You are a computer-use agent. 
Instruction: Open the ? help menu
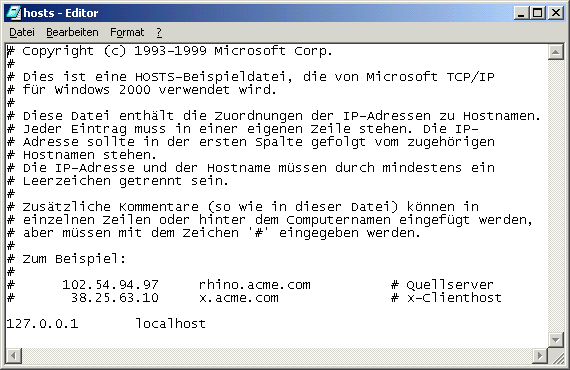click(159, 33)
